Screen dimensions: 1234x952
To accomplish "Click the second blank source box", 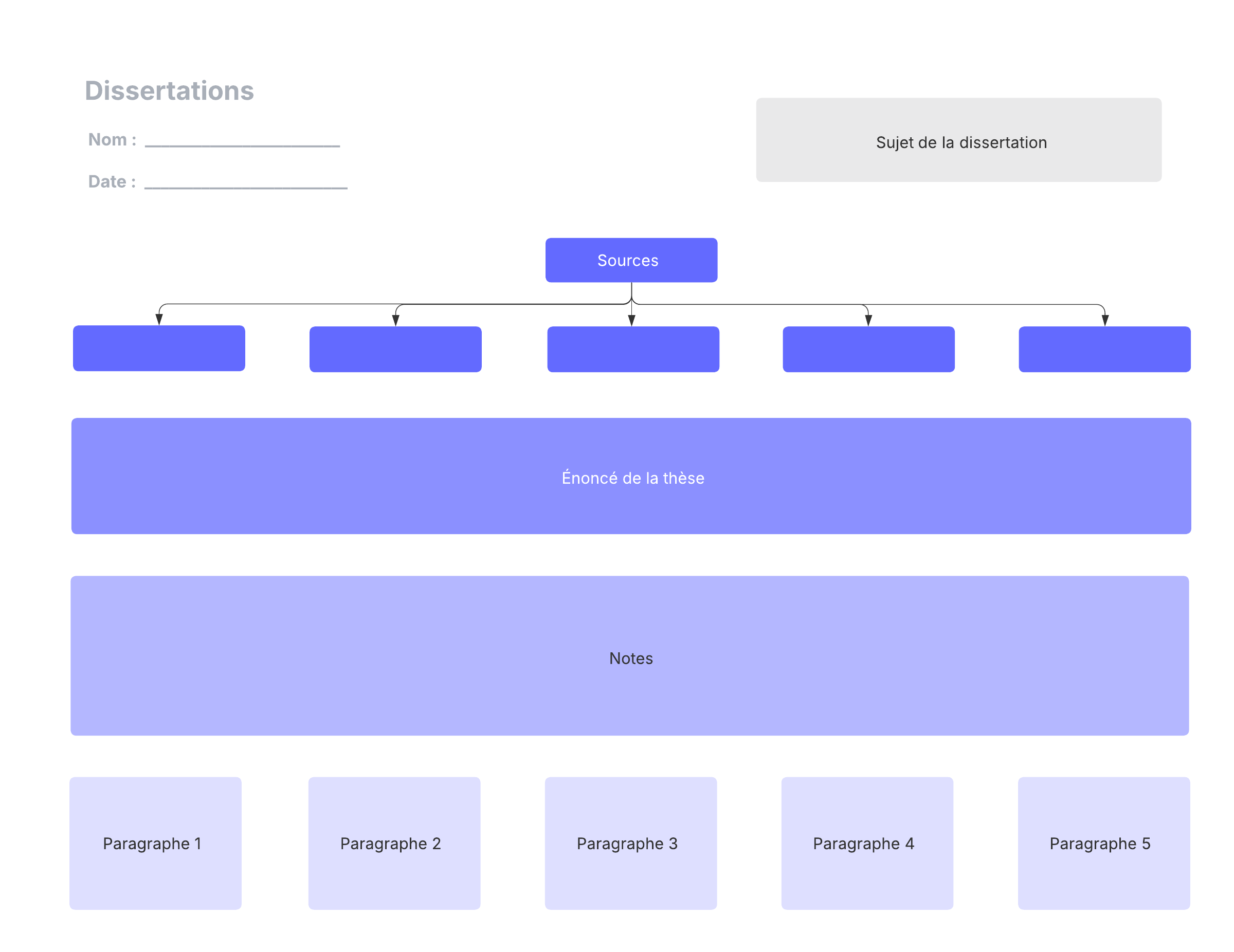I will [395, 349].
